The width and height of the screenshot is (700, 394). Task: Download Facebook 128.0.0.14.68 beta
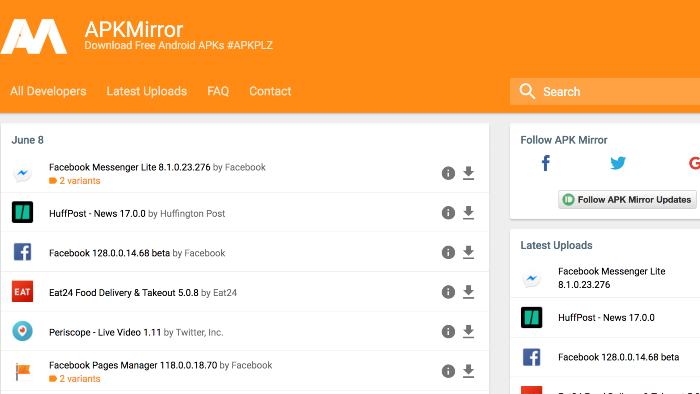[468, 253]
